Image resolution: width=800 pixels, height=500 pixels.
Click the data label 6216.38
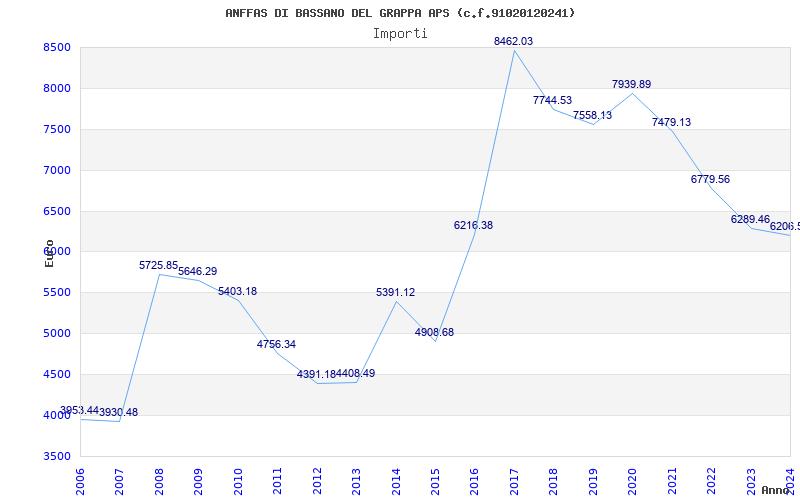tap(473, 226)
